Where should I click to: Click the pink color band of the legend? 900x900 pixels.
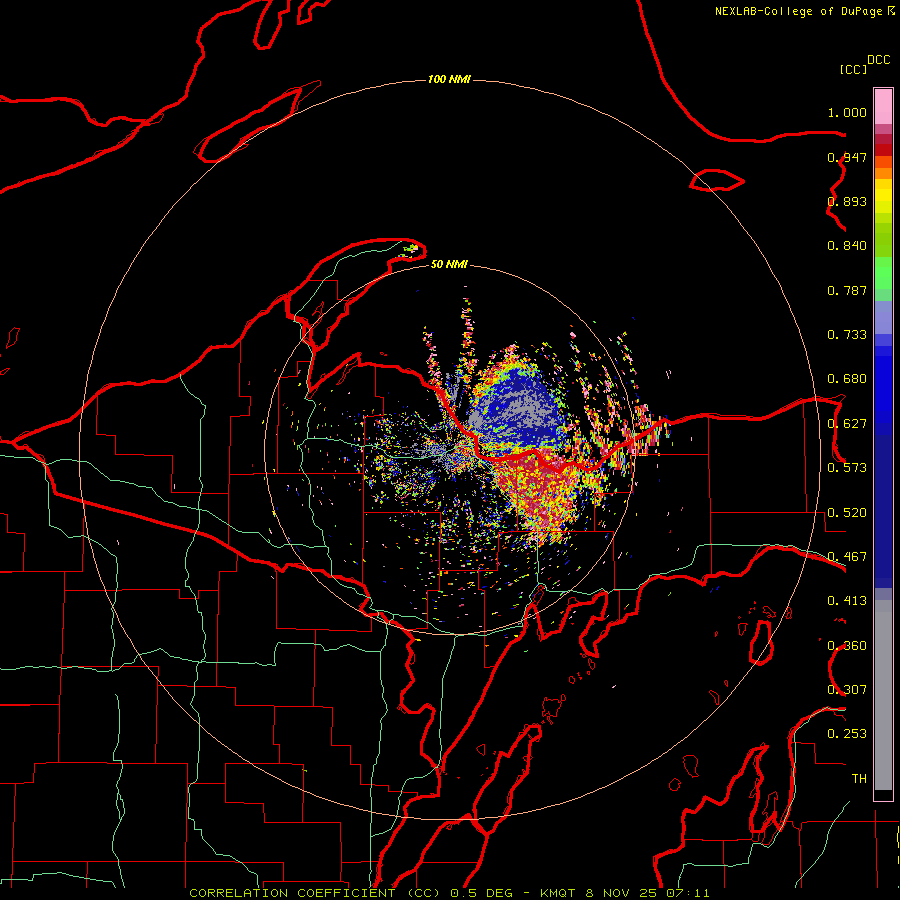(x=883, y=107)
